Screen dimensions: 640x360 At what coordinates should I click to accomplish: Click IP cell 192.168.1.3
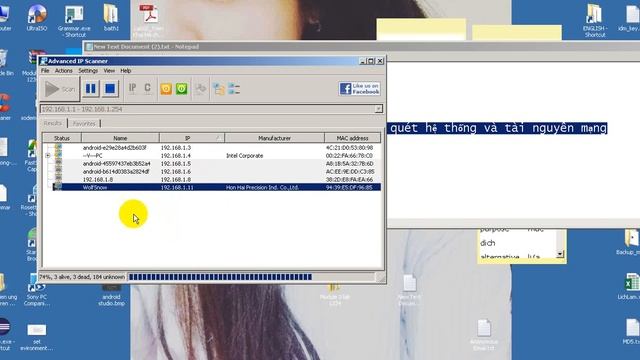tap(176, 147)
